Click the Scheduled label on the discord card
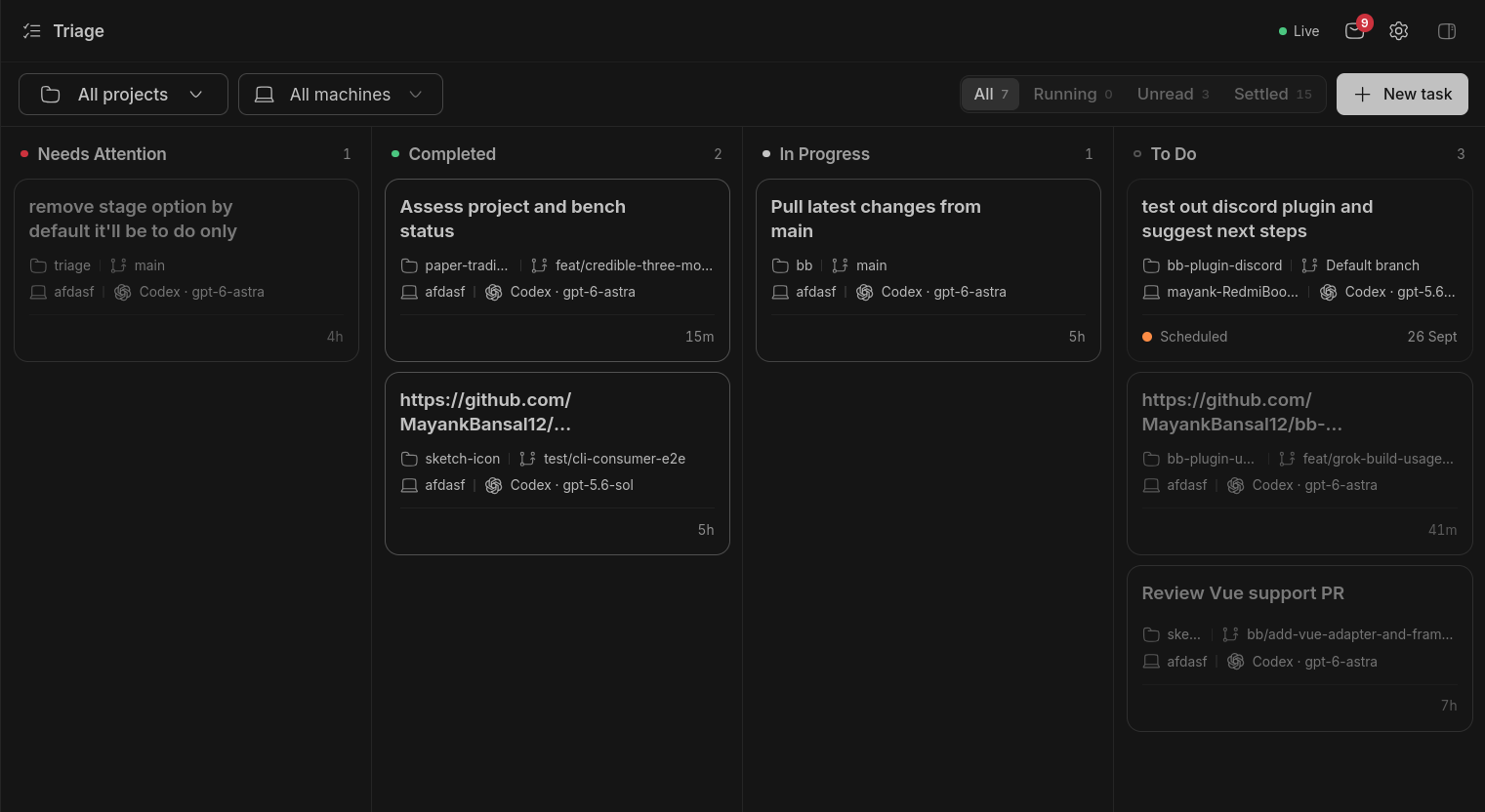 (x=1193, y=337)
